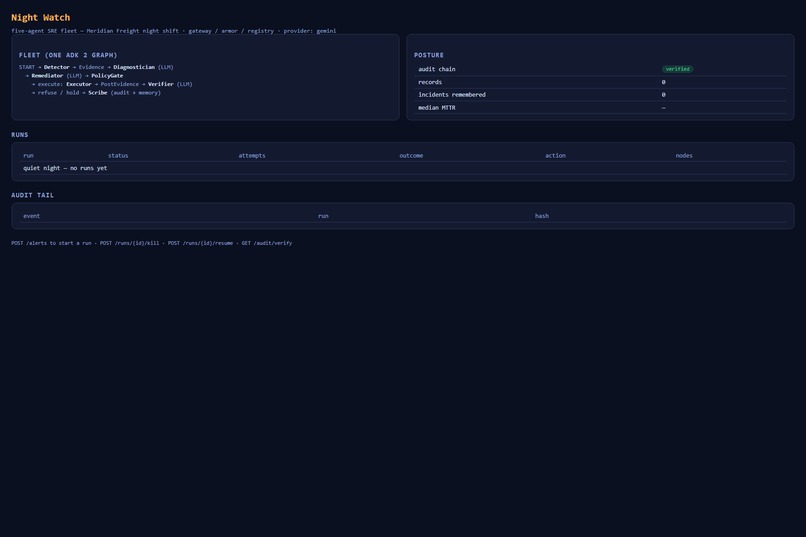Image resolution: width=806 pixels, height=537 pixels.
Task: Click 'POST /alerts to start a run' footer text
Action: 51,243
